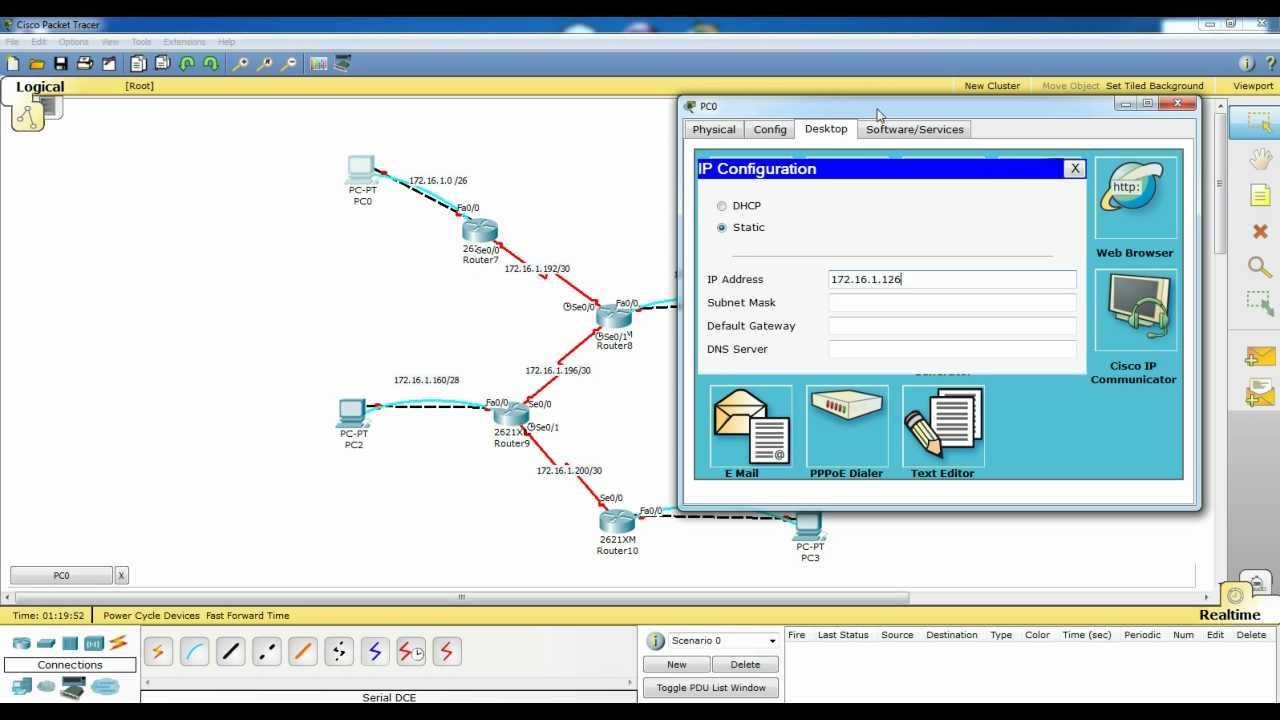Choose the orange Fiber cable
This screenshot has height=720, width=1280.
point(302,652)
